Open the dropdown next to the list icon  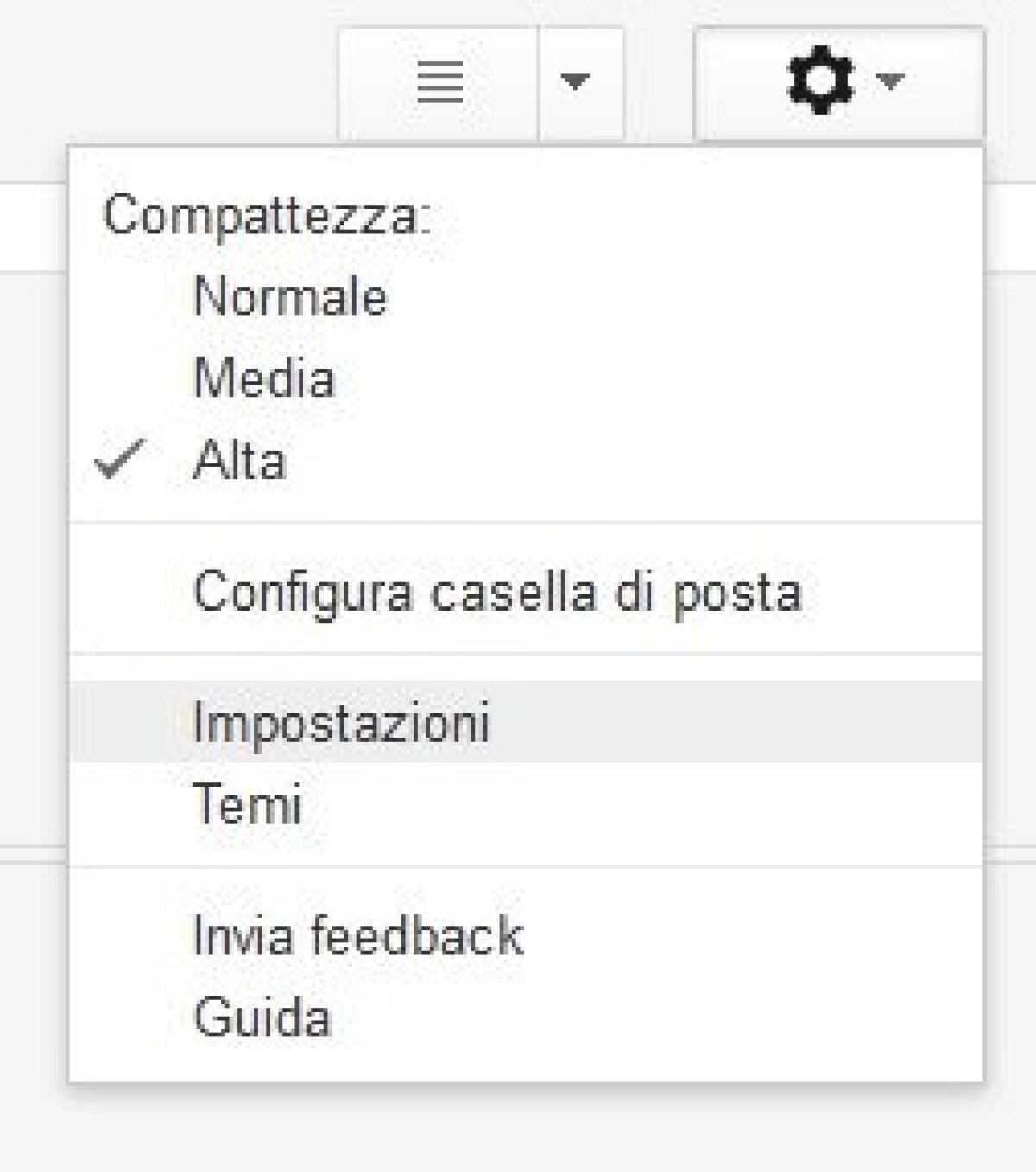coord(576,82)
